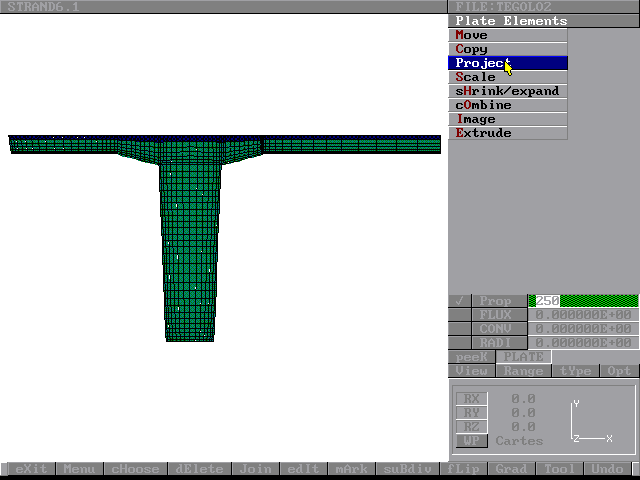
Task: Click Undo in the bottom bar
Action: 607,469
